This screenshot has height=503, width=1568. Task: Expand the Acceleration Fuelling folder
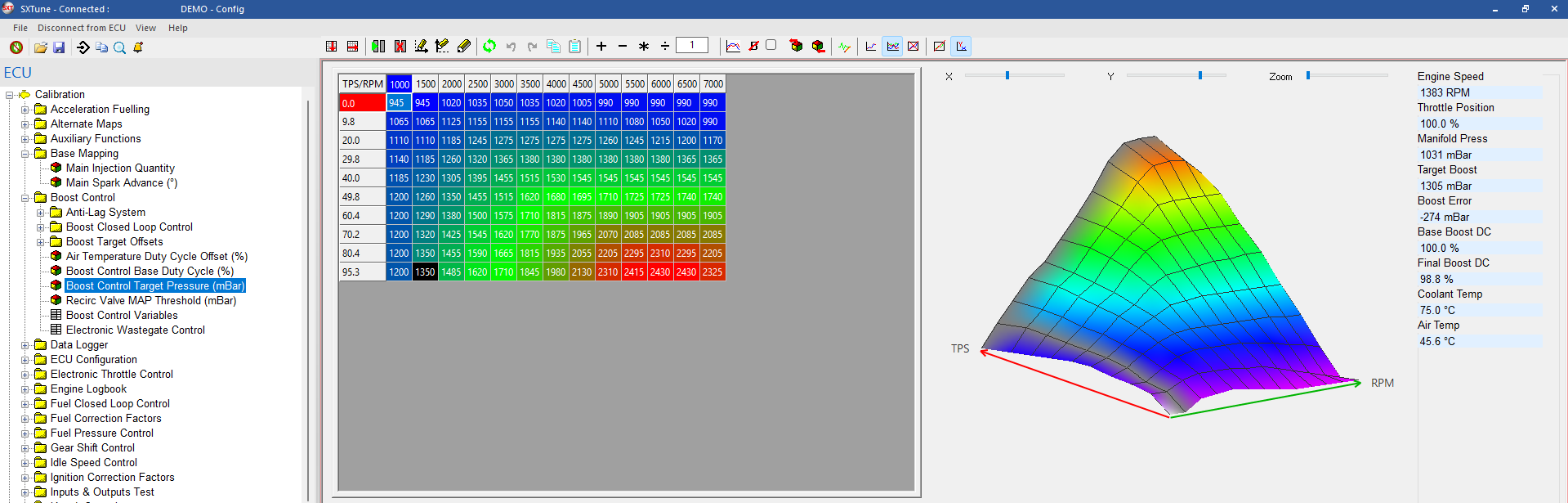25,110
